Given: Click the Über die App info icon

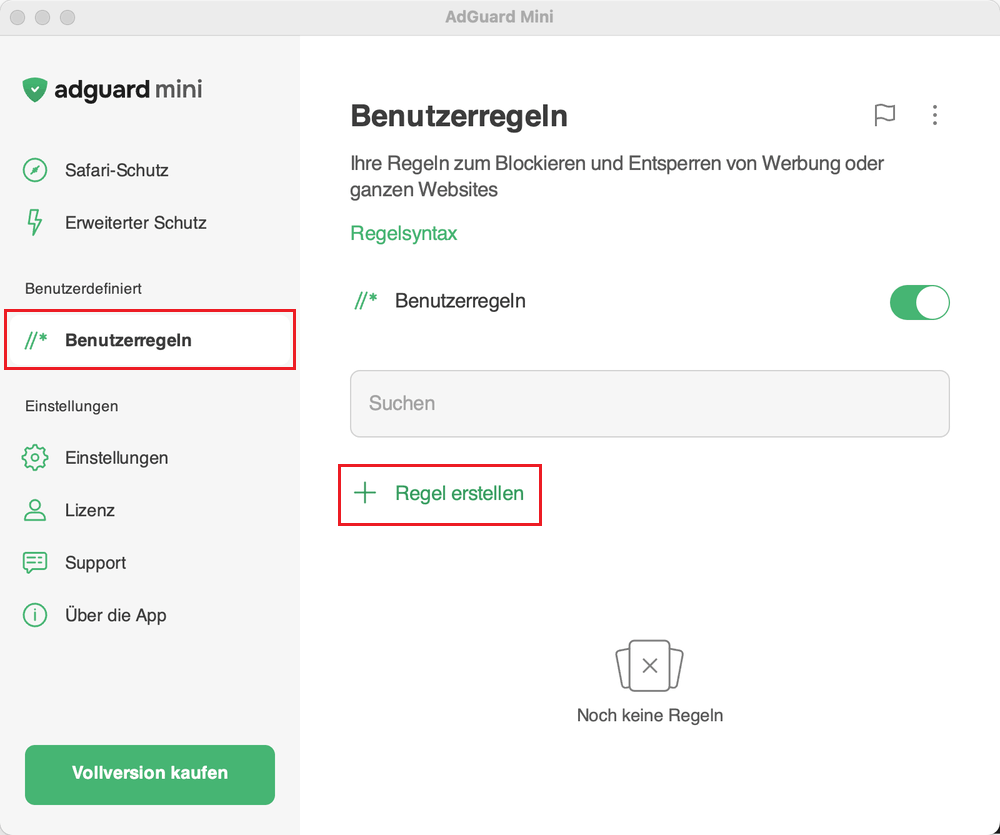Looking at the screenshot, I should coord(35,615).
